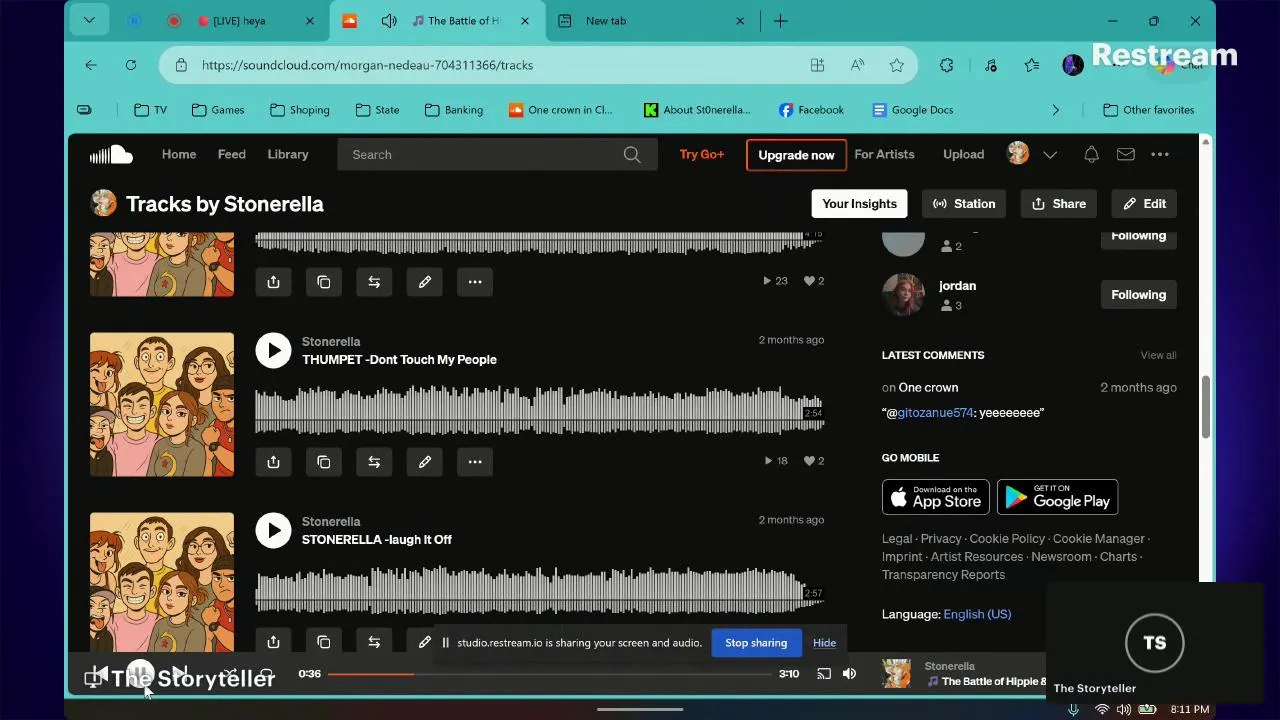Screen dimensions: 1280x720
Task: Open the Banking favorites folder
Action: [454, 110]
